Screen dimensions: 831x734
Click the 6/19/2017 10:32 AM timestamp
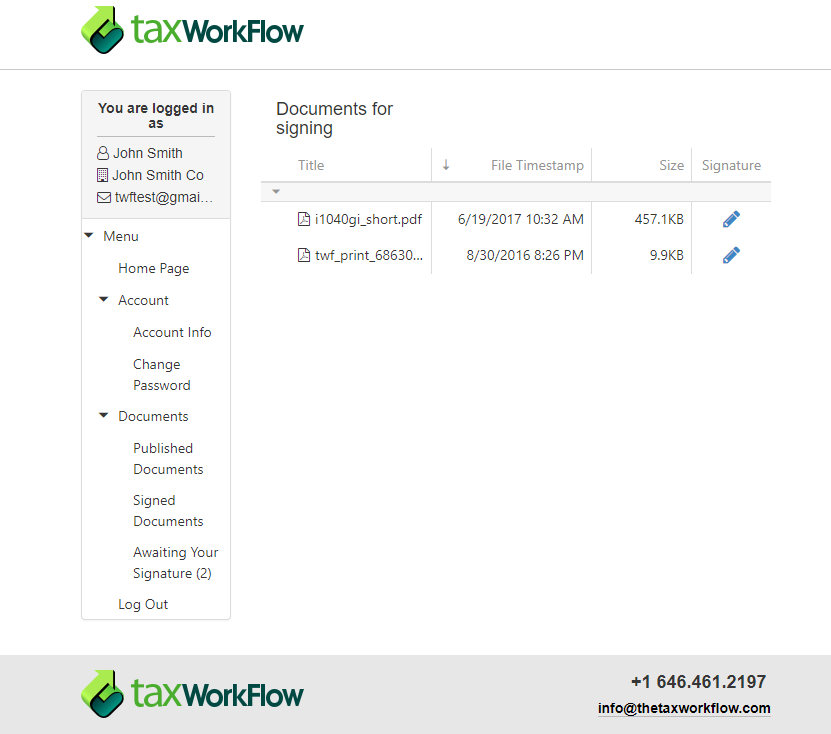click(520, 219)
